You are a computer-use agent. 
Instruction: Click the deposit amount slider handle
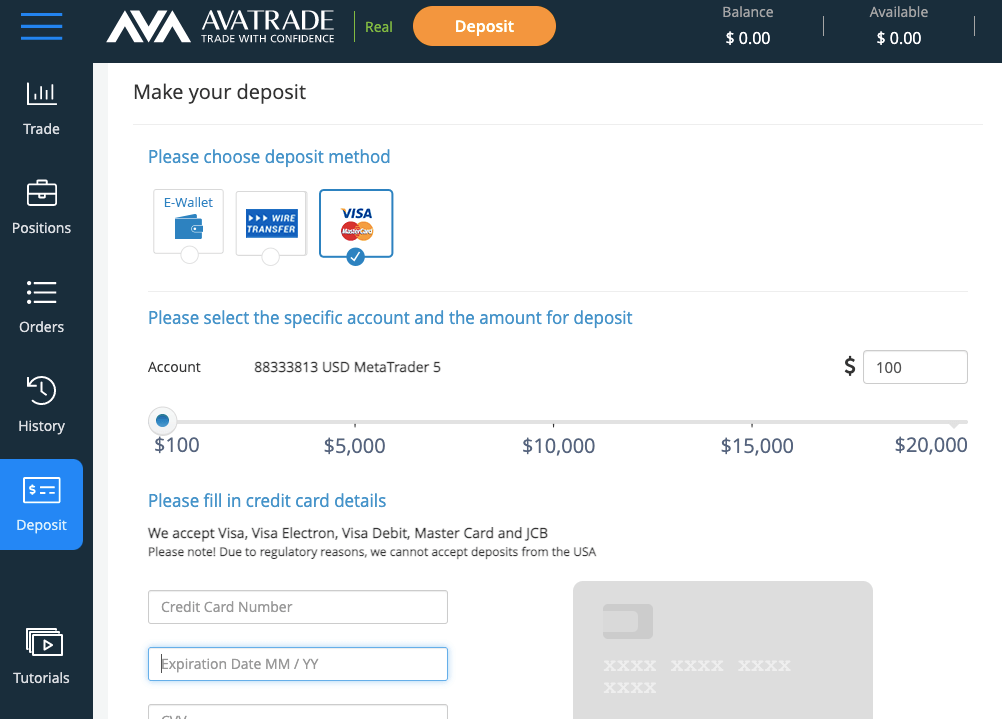coord(162,421)
